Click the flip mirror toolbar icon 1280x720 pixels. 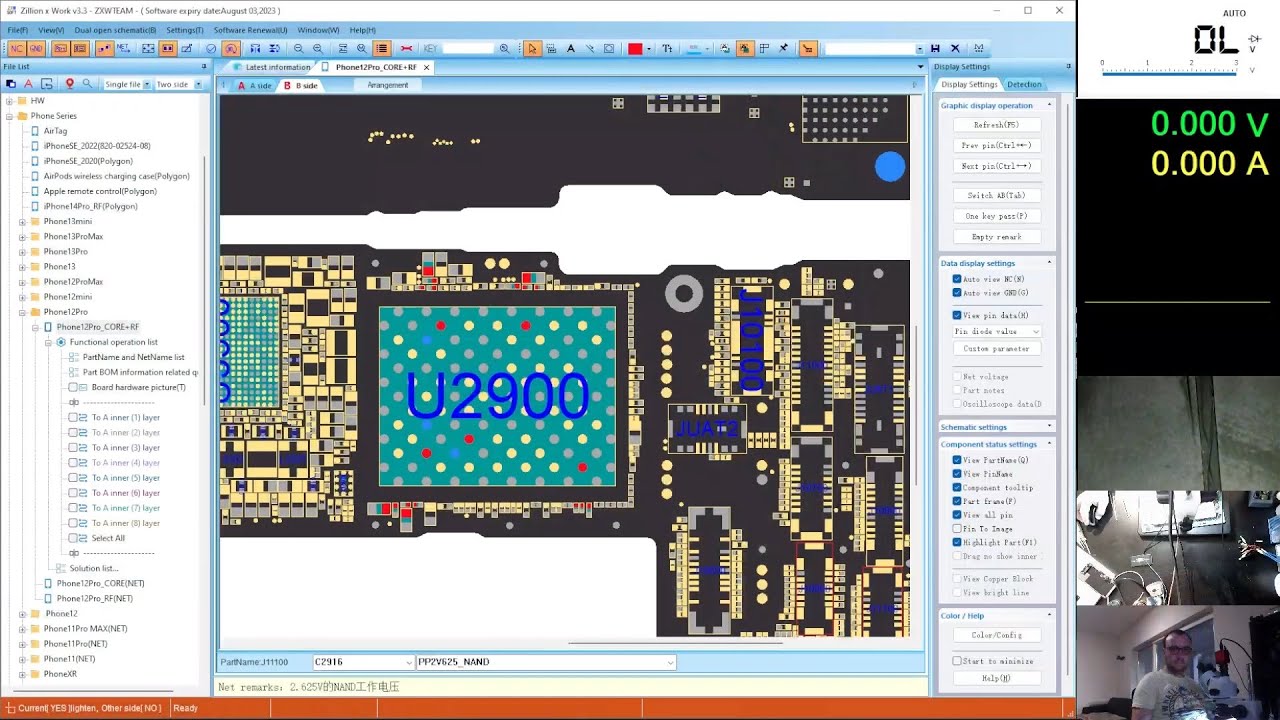click(x=255, y=48)
